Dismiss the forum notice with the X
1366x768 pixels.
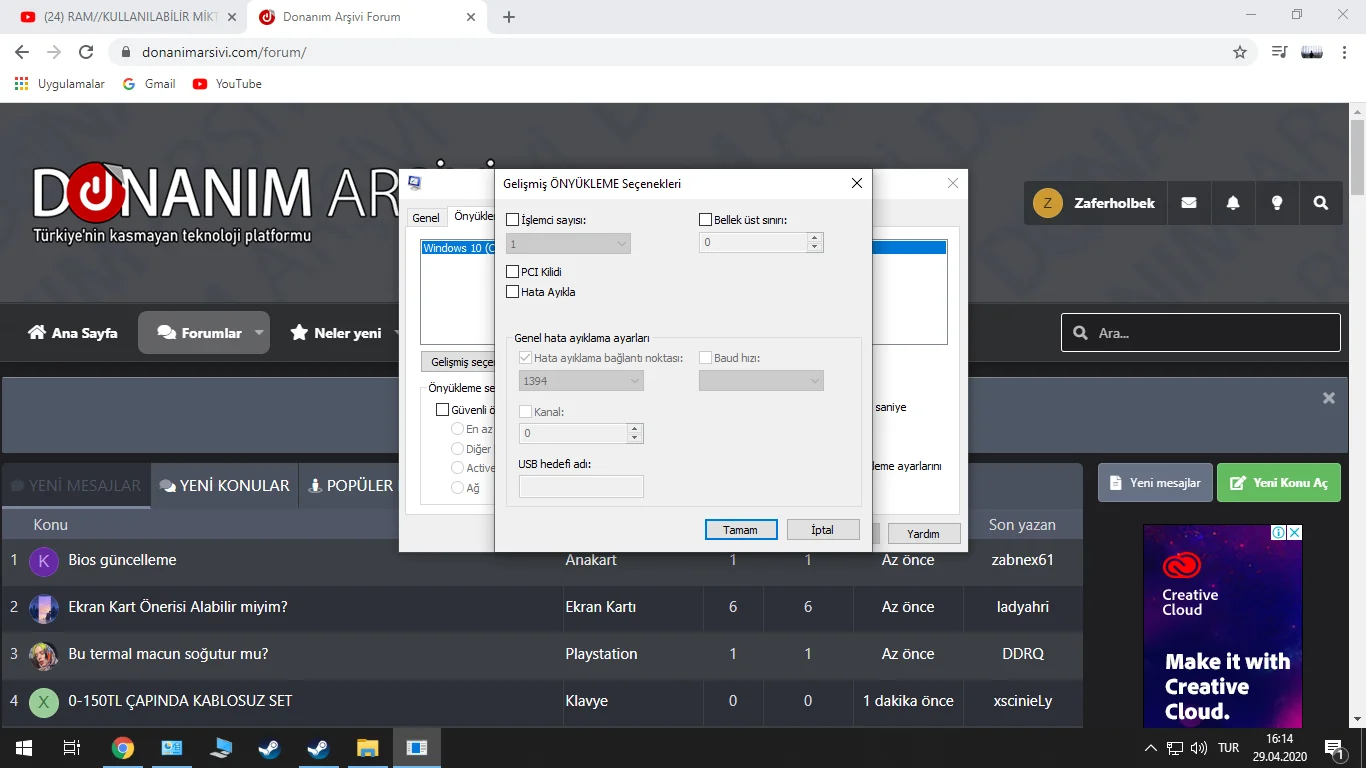coord(1329,398)
